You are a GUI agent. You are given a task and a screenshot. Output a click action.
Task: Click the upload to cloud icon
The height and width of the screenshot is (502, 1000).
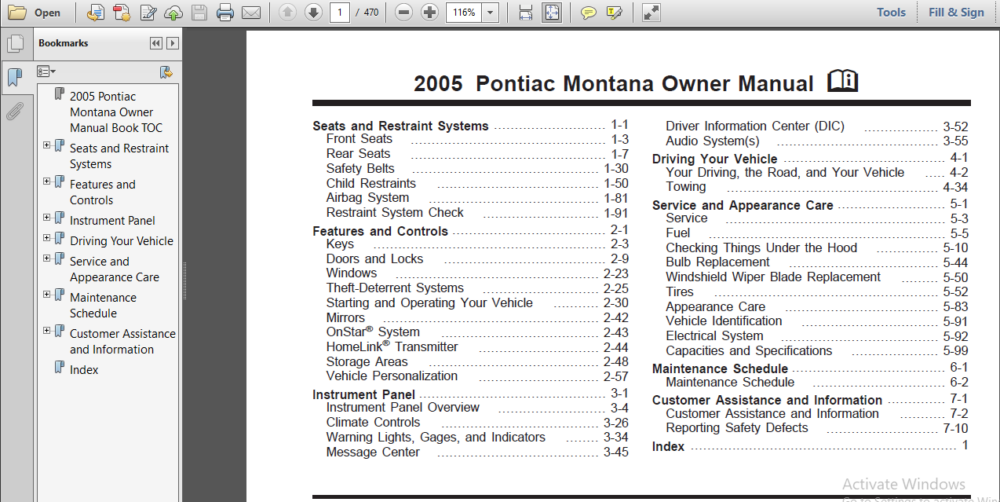tap(173, 12)
